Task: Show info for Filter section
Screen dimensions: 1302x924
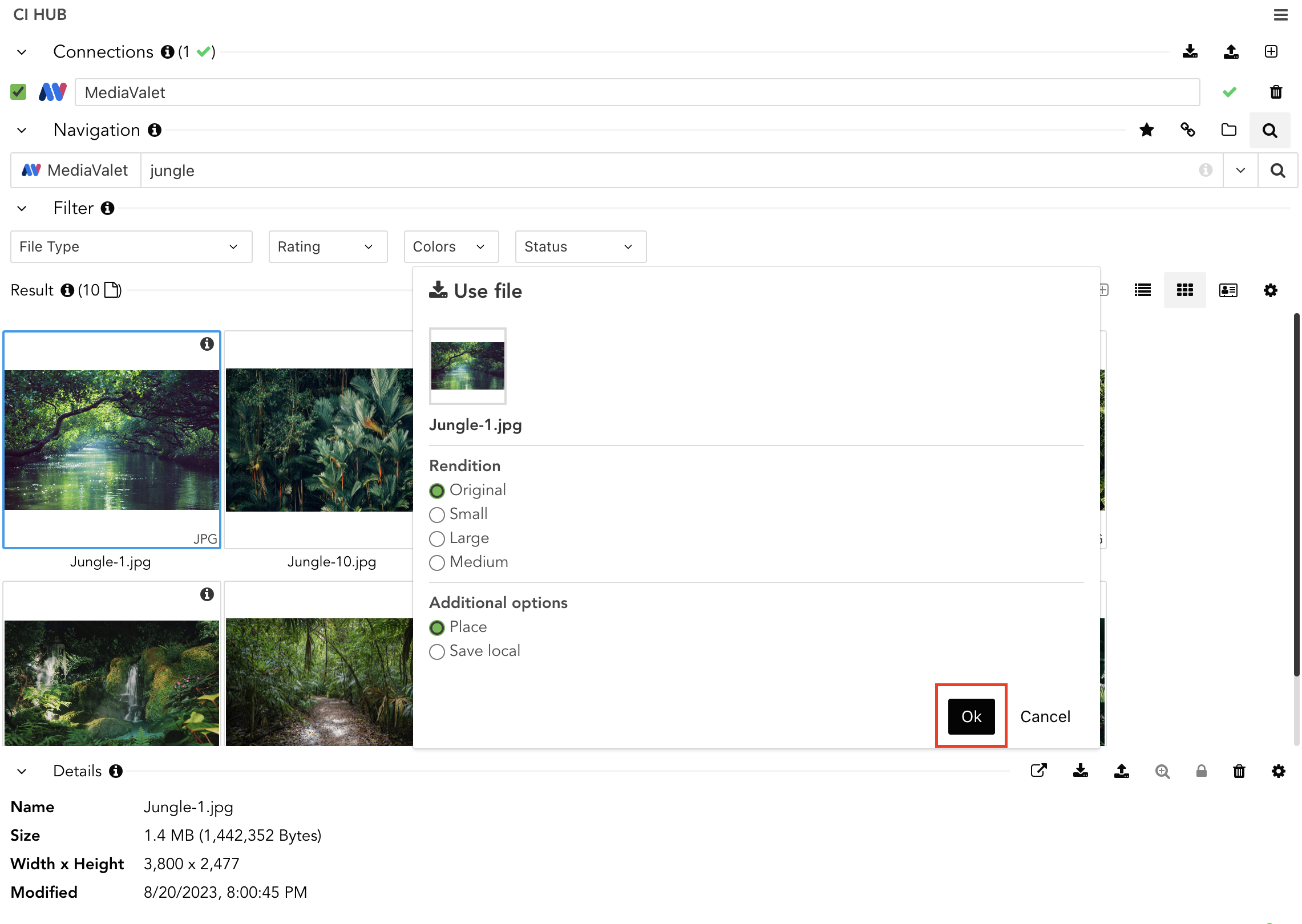Action: pyautogui.click(x=107, y=208)
